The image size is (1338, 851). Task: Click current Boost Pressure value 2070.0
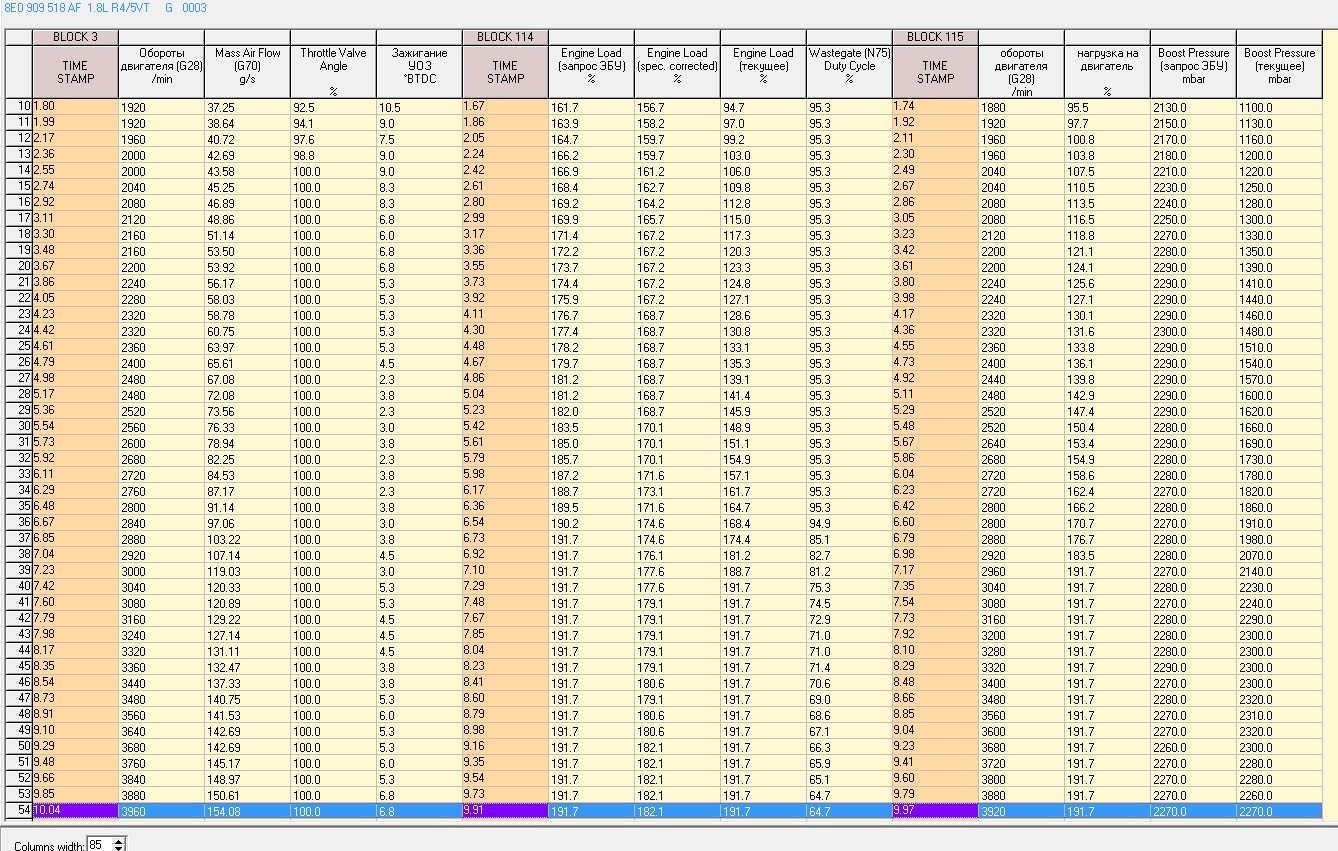(1279, 554)
